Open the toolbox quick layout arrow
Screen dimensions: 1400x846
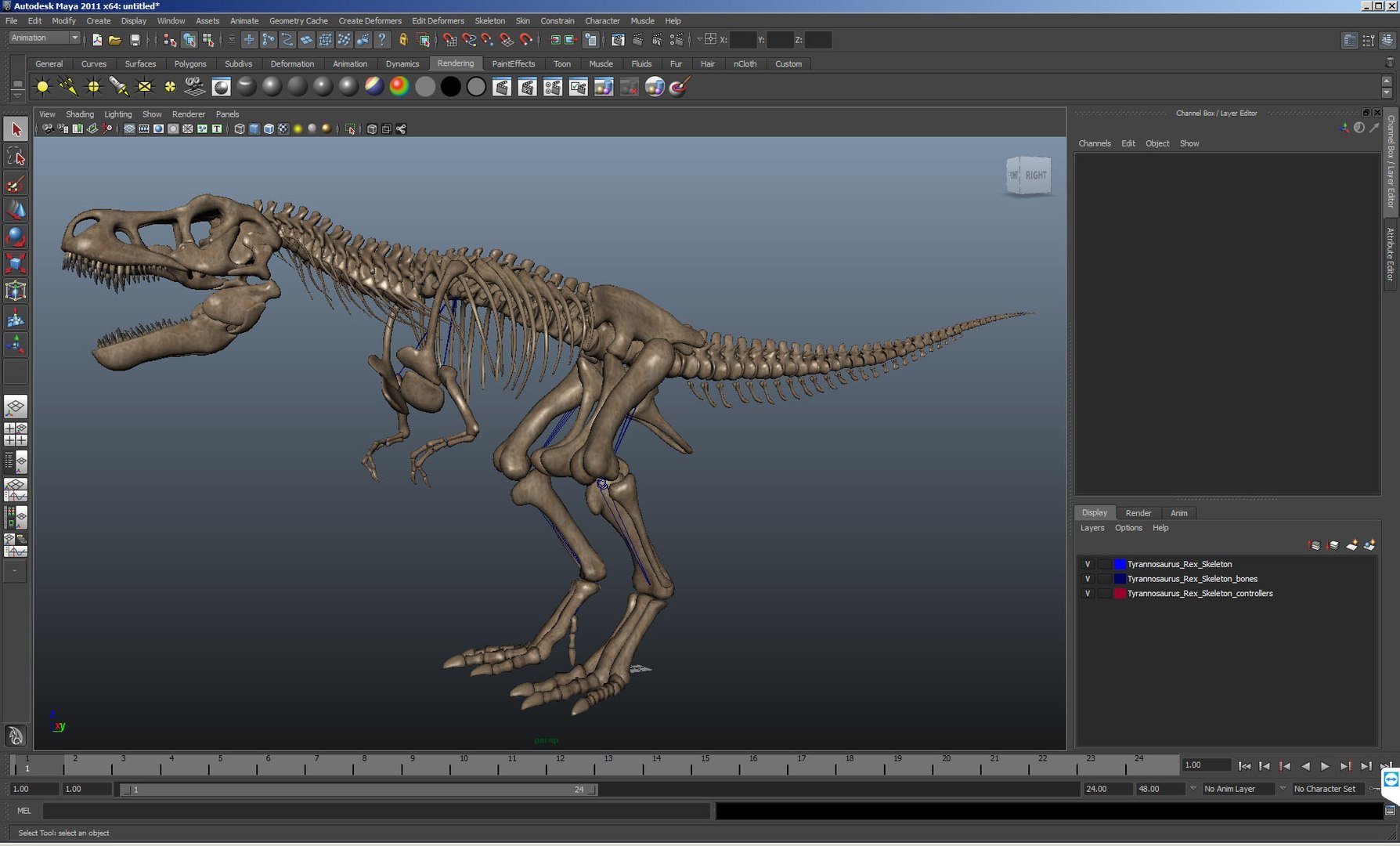point(15,571)
